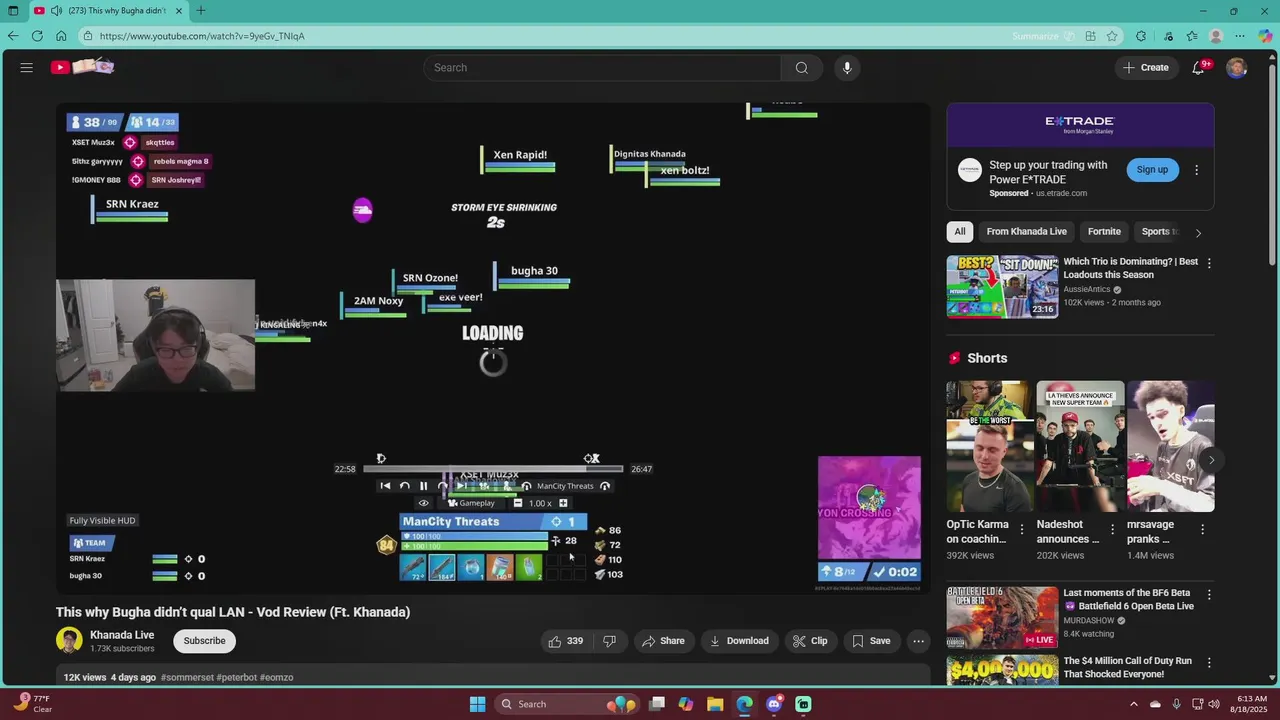Open the browser home page button
Screen dimensions: 1280x720
point(61,36)
